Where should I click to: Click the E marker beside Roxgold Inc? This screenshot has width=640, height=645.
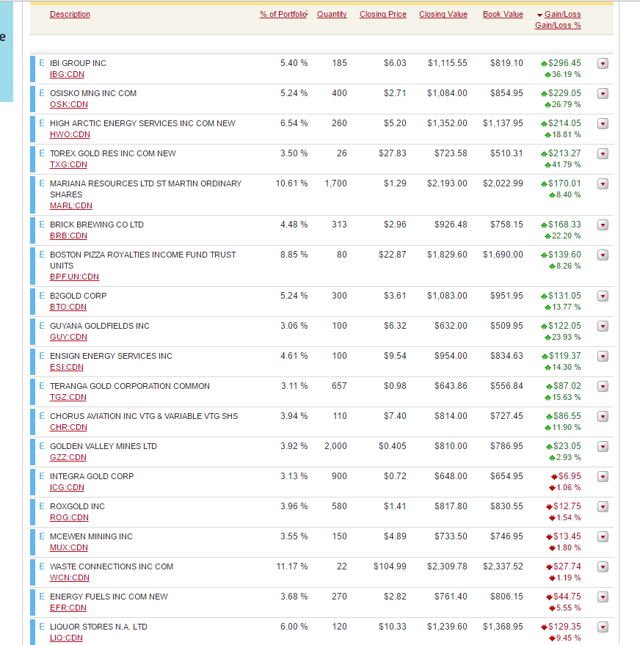pos(42,506)
